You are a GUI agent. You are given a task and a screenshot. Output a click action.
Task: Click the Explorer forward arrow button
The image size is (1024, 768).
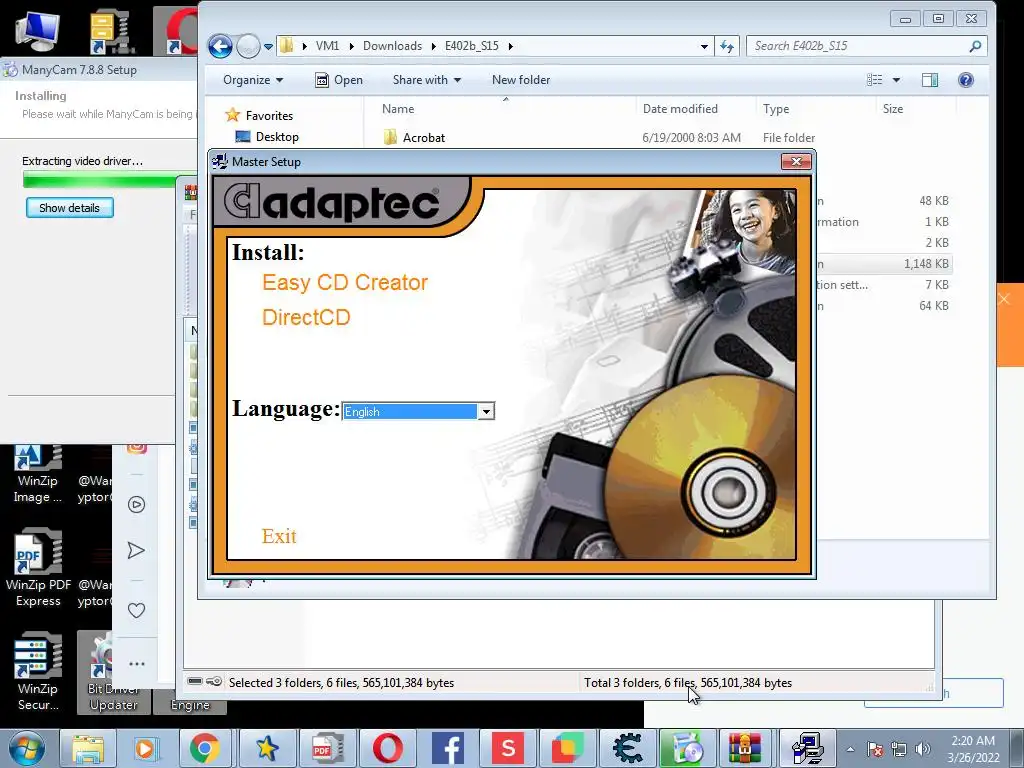tap(248, 46)
